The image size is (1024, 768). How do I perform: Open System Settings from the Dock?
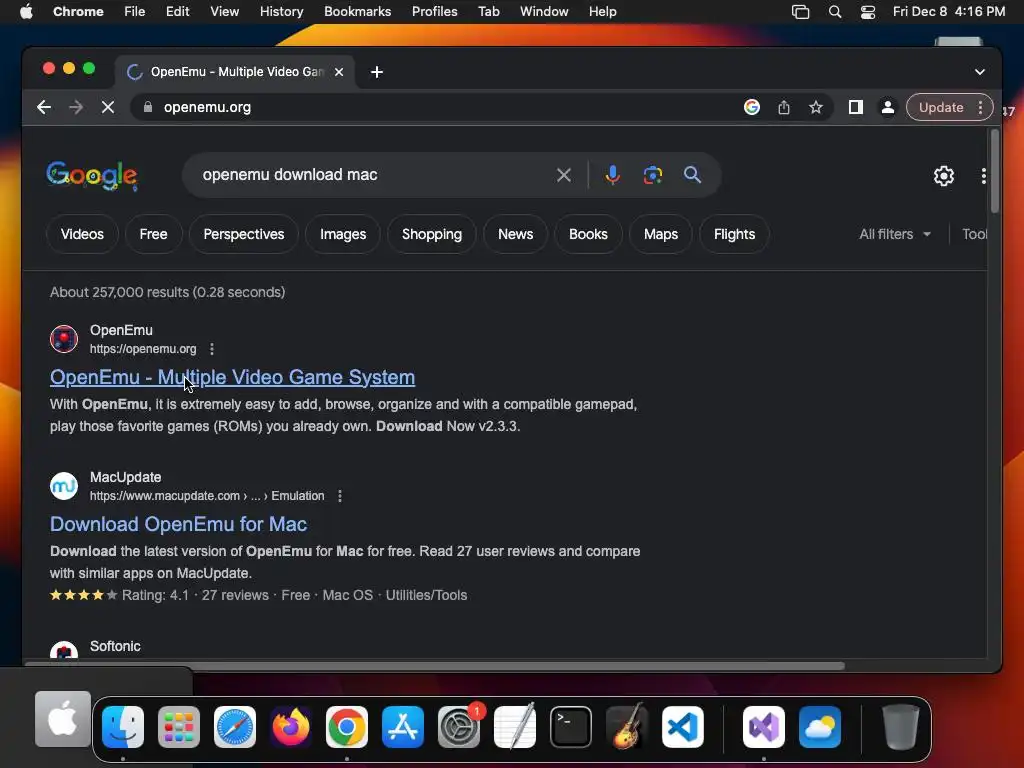pos(459,726)
